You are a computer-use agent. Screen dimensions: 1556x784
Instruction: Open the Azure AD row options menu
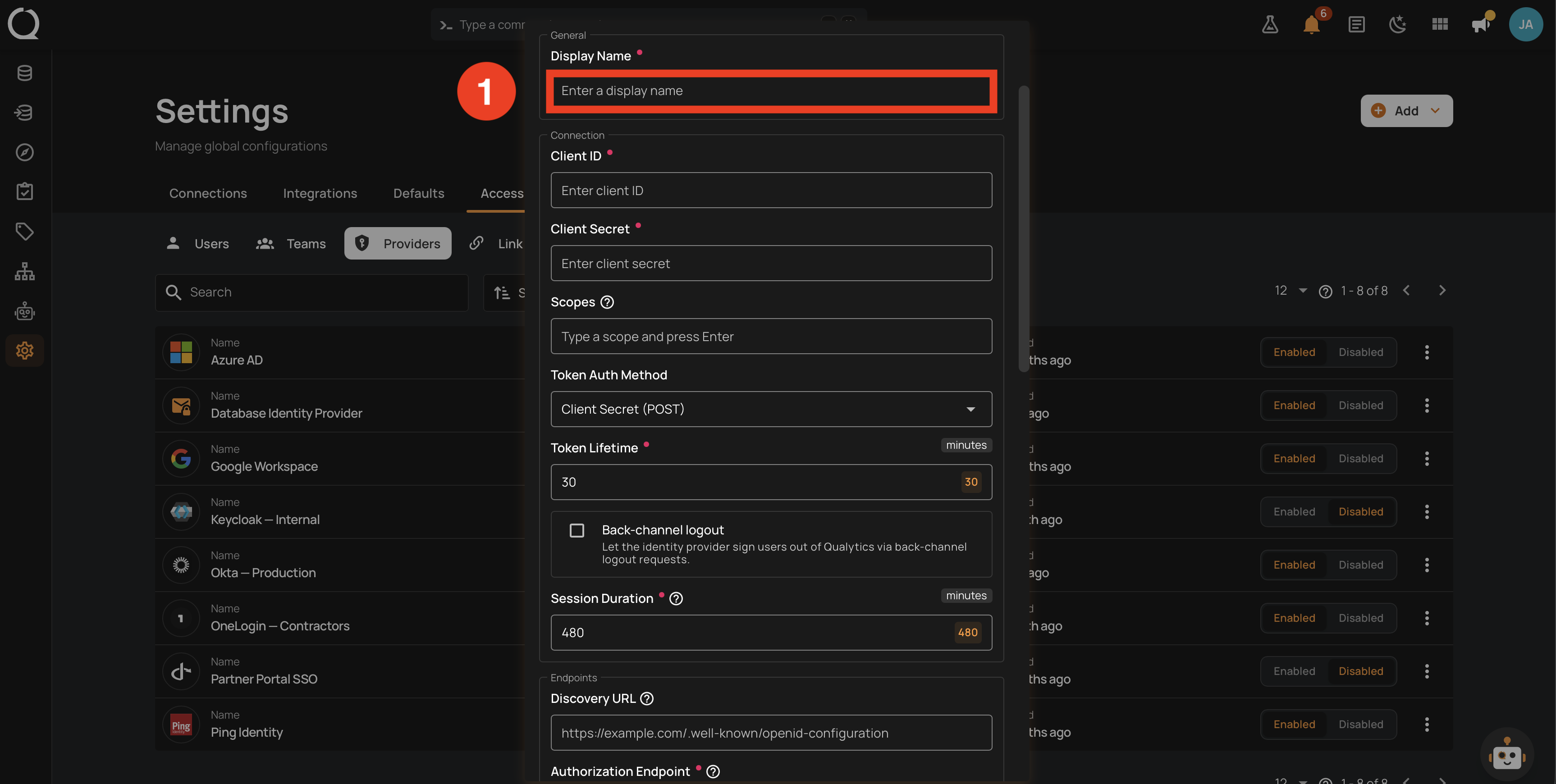point(1427,352)
